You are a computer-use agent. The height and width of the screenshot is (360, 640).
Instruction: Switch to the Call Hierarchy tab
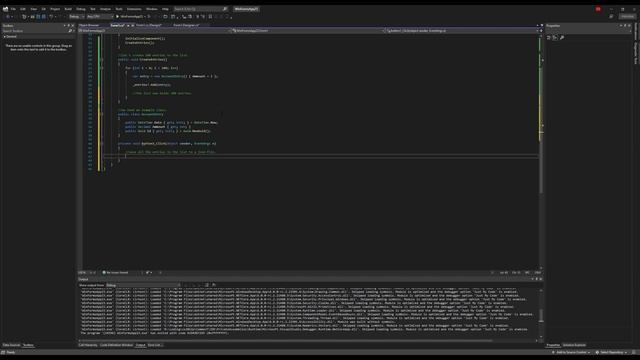(x=88, y=345)
